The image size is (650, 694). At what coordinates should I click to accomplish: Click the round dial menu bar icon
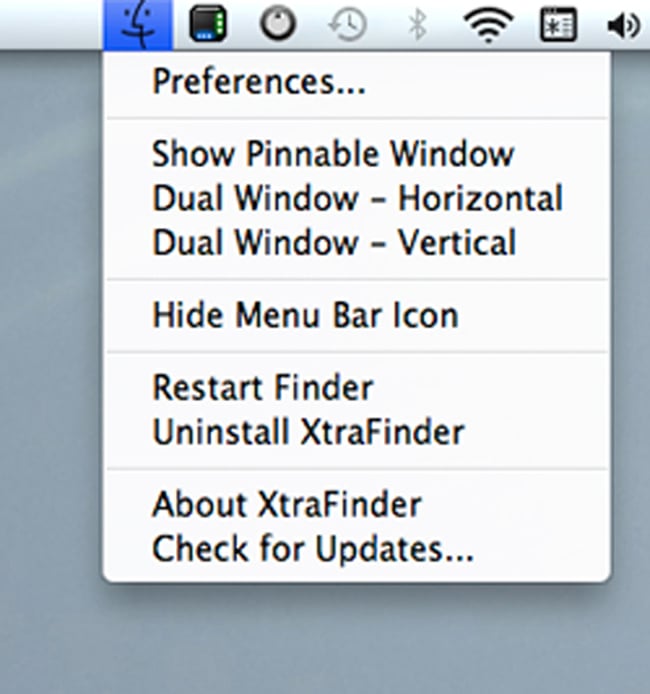click(277, 24)
